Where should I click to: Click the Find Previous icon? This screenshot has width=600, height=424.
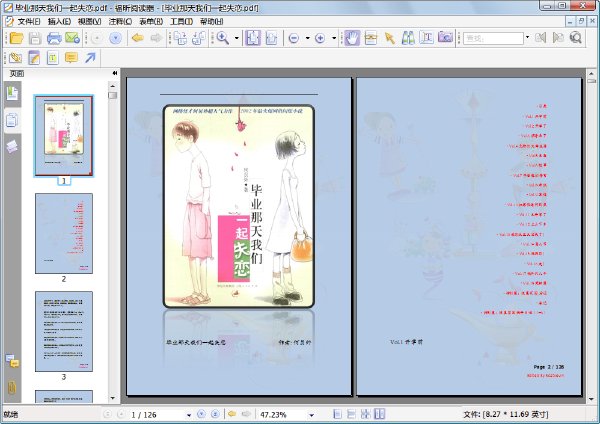(x=541, y=38)
